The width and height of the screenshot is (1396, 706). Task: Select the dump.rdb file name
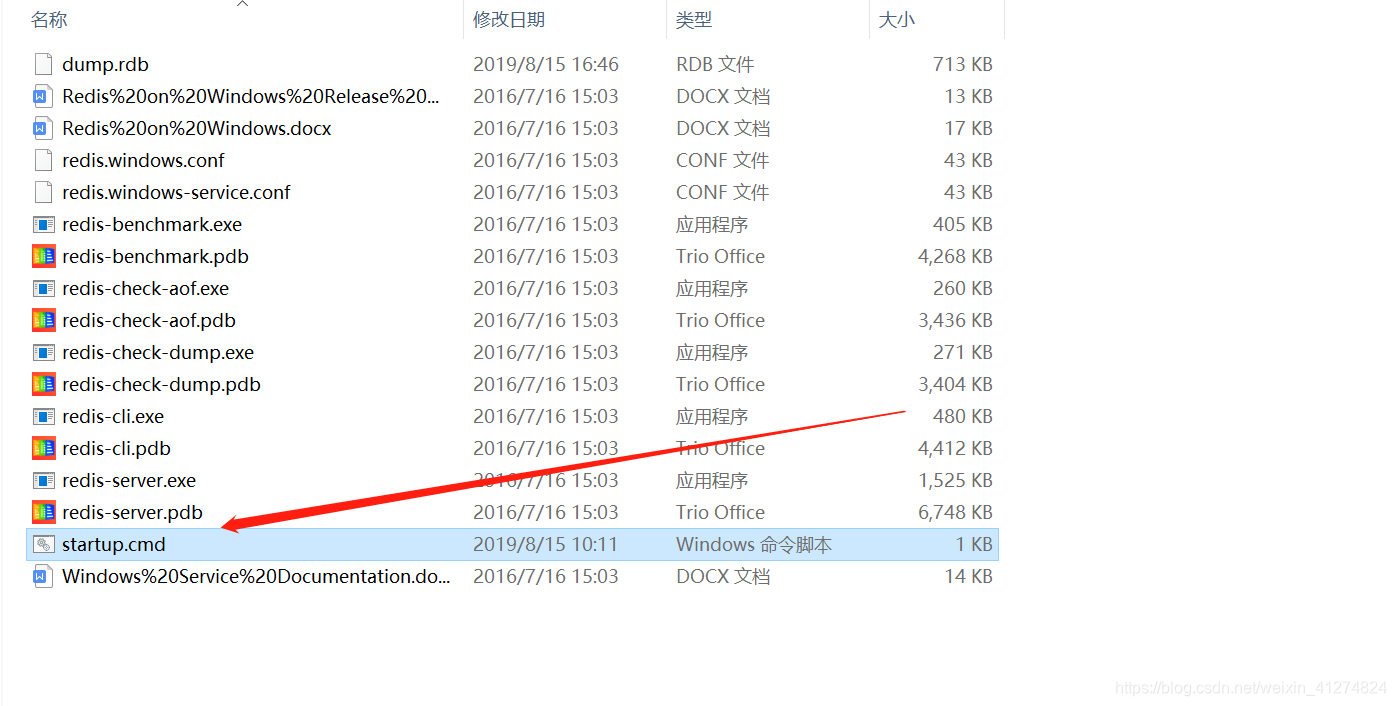click(105, 65)
